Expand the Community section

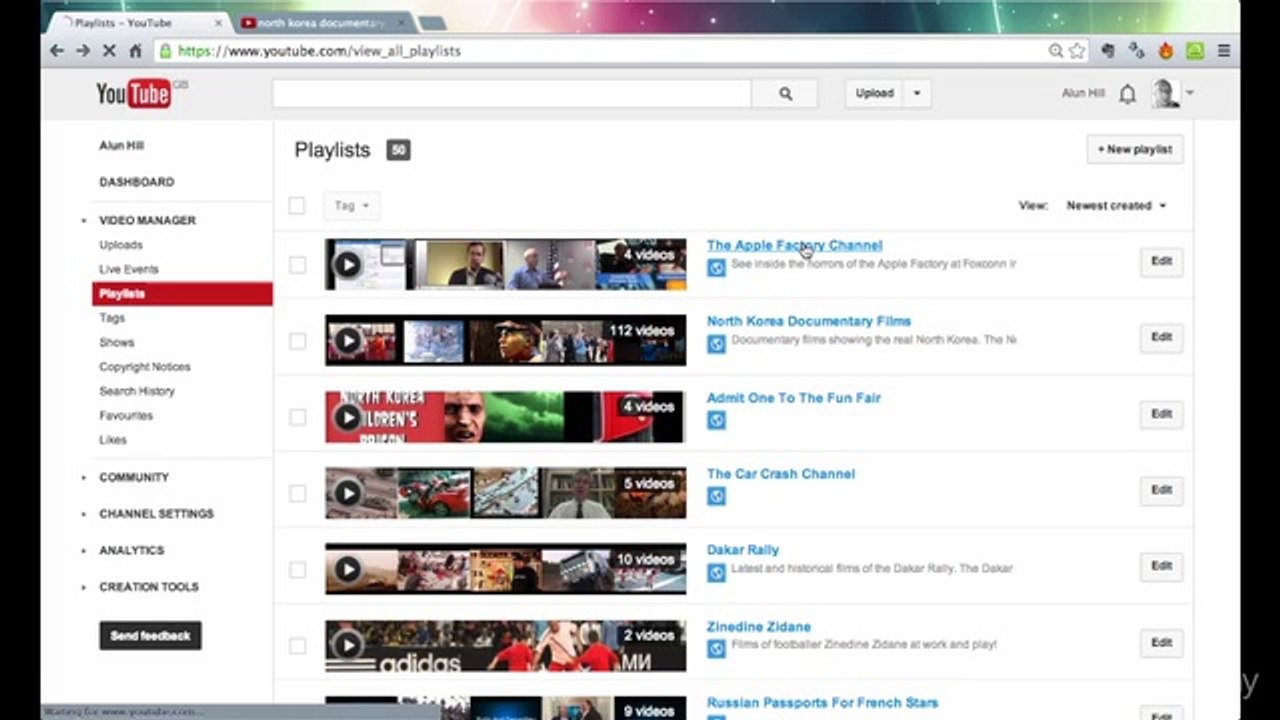coord(84,478)
